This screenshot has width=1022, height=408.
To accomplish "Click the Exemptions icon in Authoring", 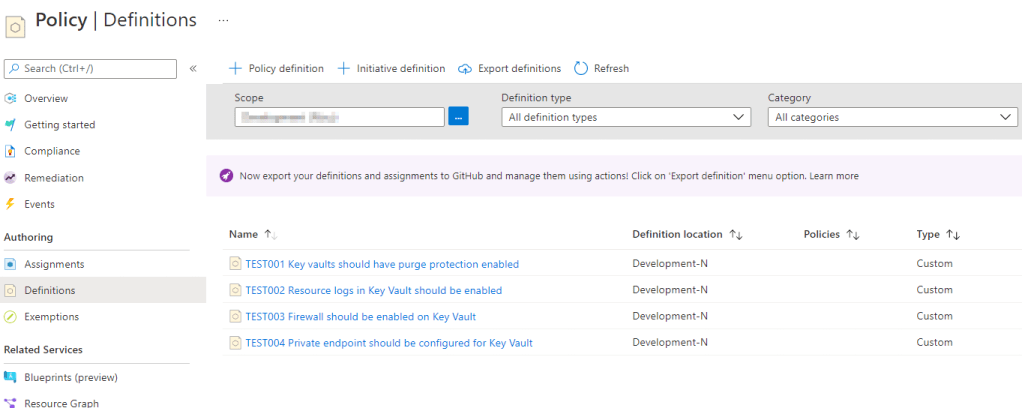I will (x=11, y=317).
